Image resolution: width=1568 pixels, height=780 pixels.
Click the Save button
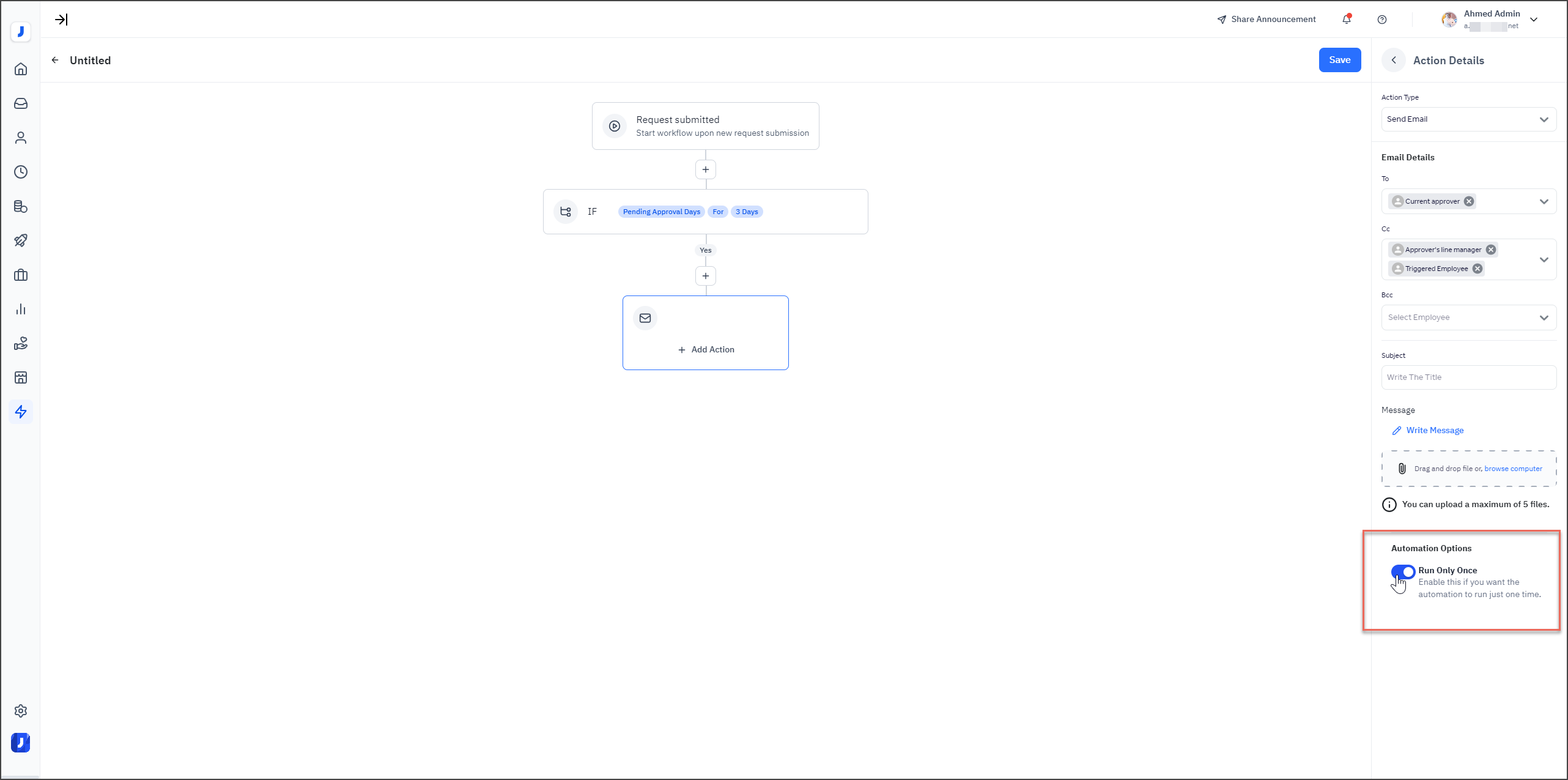(1339, 59)
